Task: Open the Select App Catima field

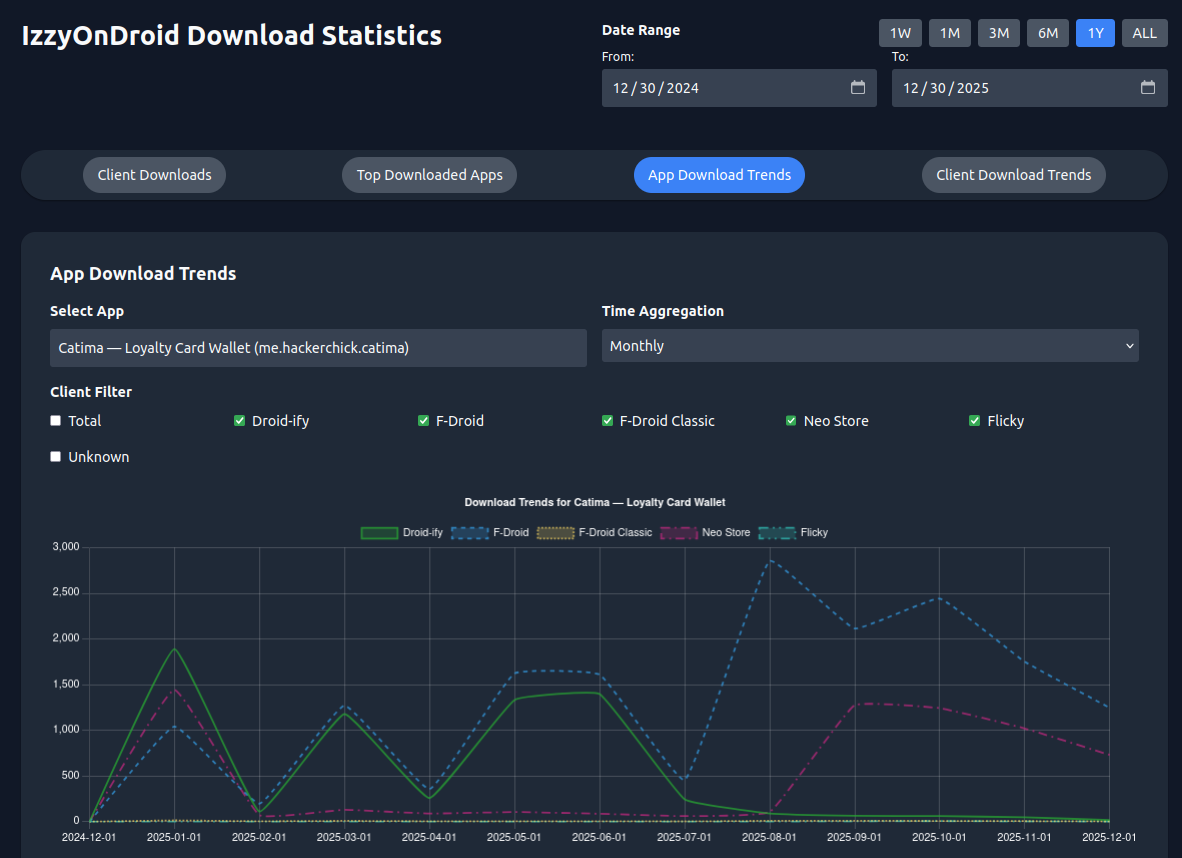Action: (x=318, y=348)
